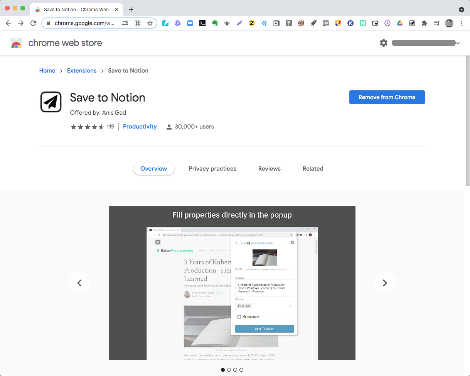This screenshot has width=470, height=376.
Task: Switch to Privacy practices tab
Action: coord(212,169)
